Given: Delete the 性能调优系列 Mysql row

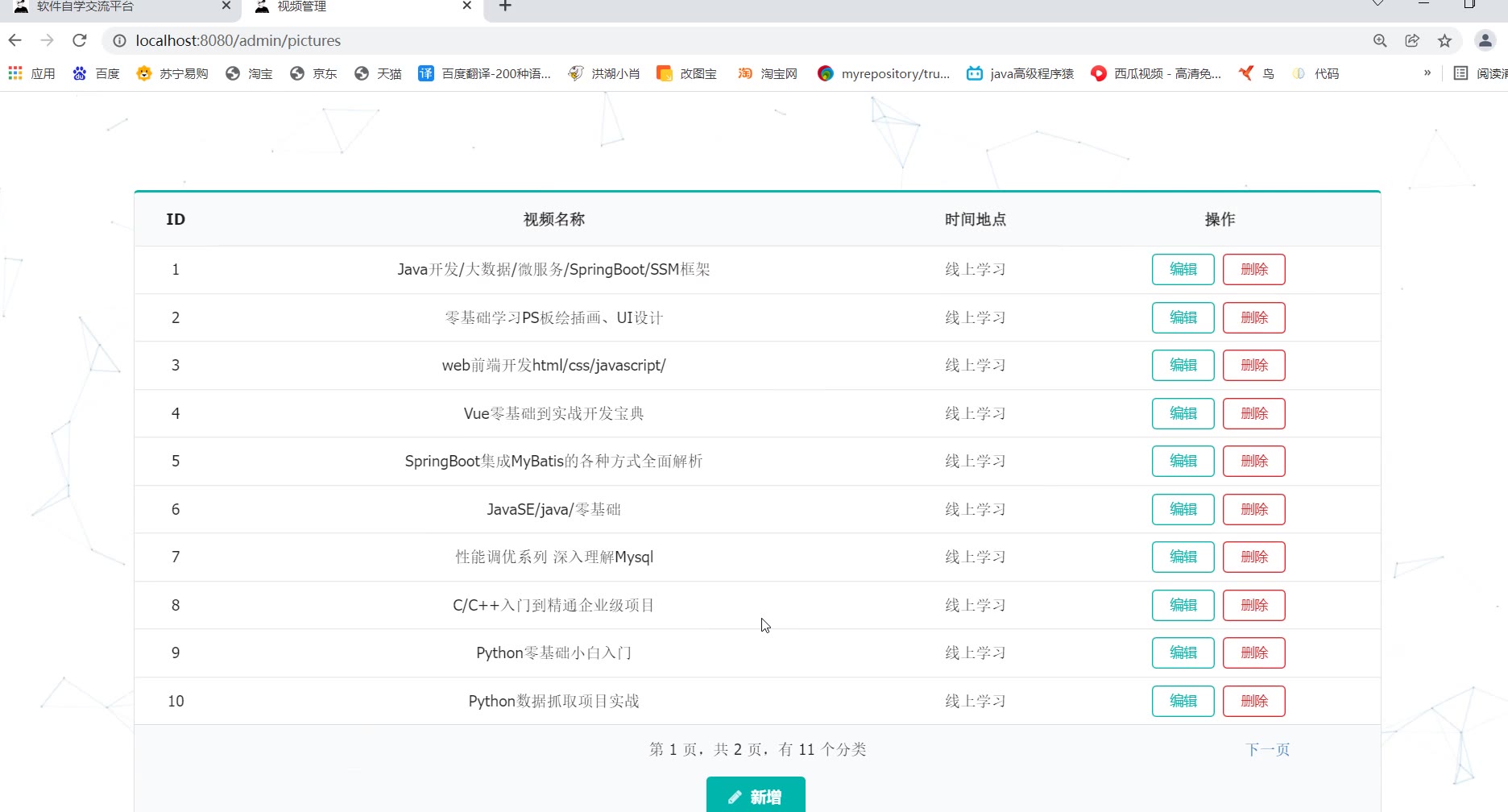Looking at the screenshot, I should click(x=1253, y=557).
